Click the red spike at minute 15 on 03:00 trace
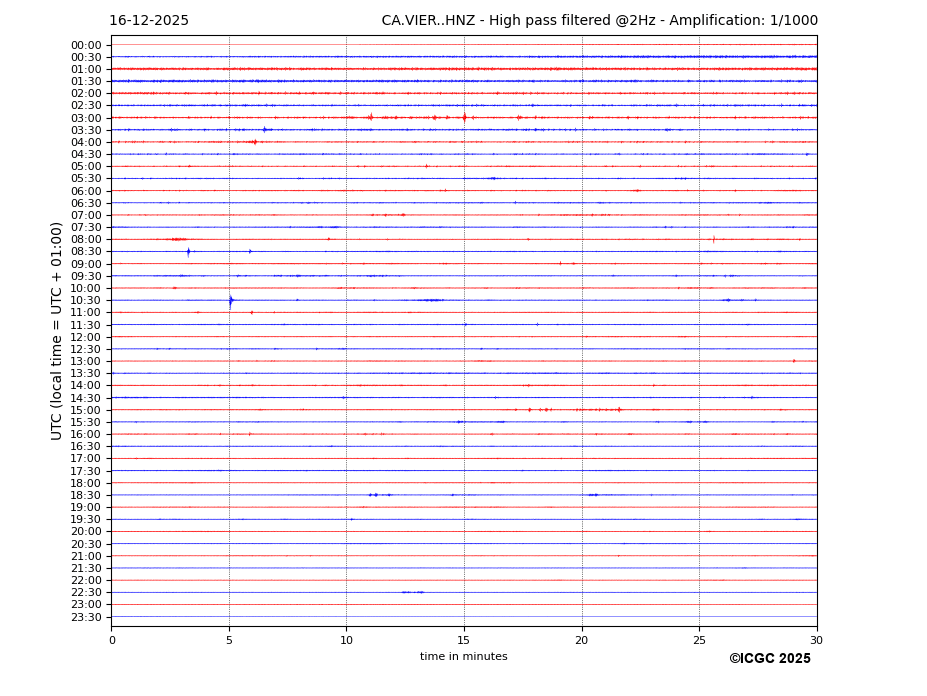The image size is (927, 696). tap(464, 118)
